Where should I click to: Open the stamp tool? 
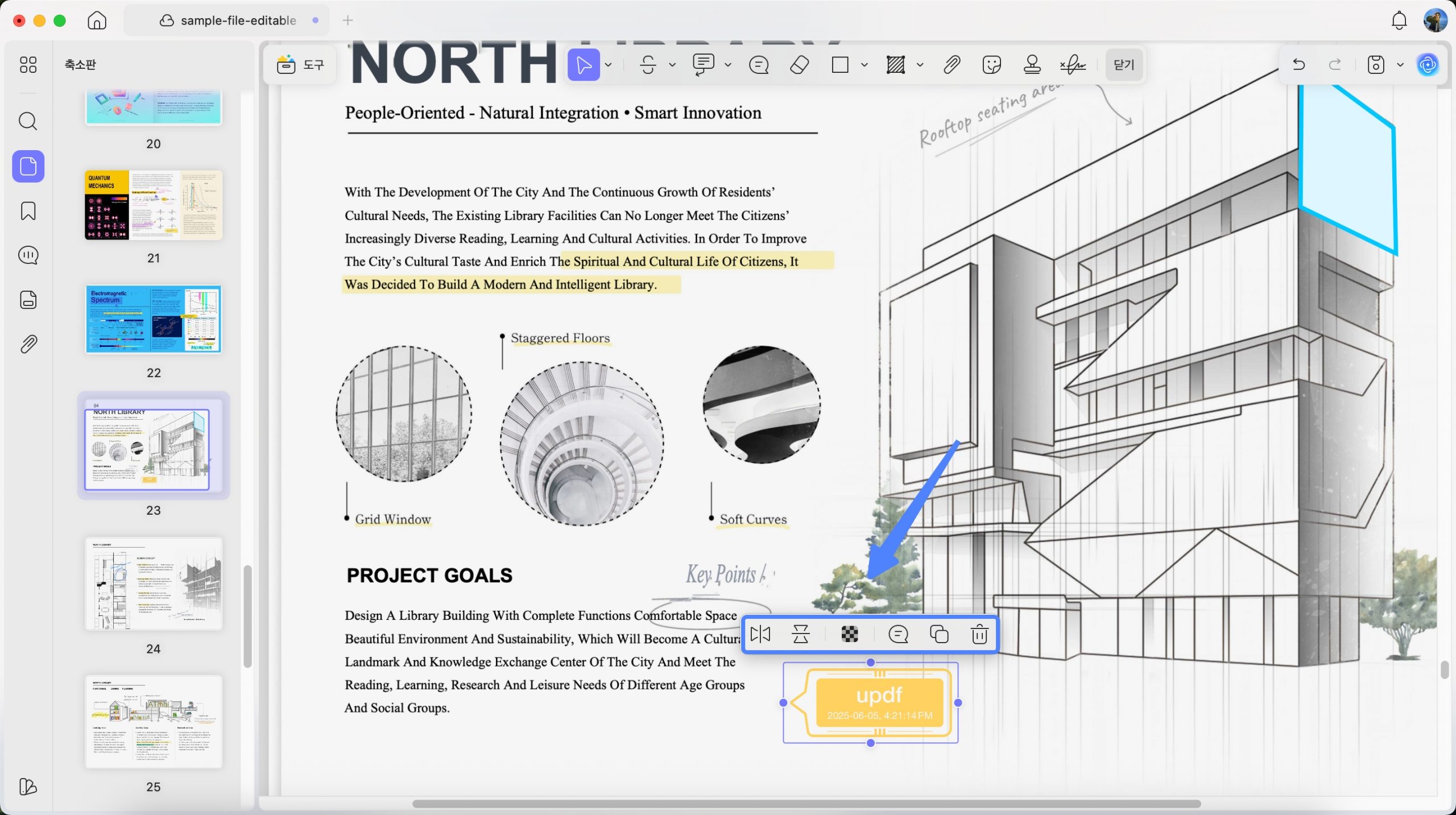[1032, 65]
